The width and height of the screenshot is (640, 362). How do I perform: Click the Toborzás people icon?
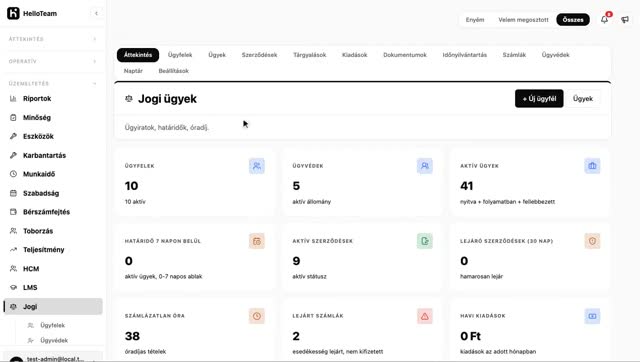click(x=13, y=231)
